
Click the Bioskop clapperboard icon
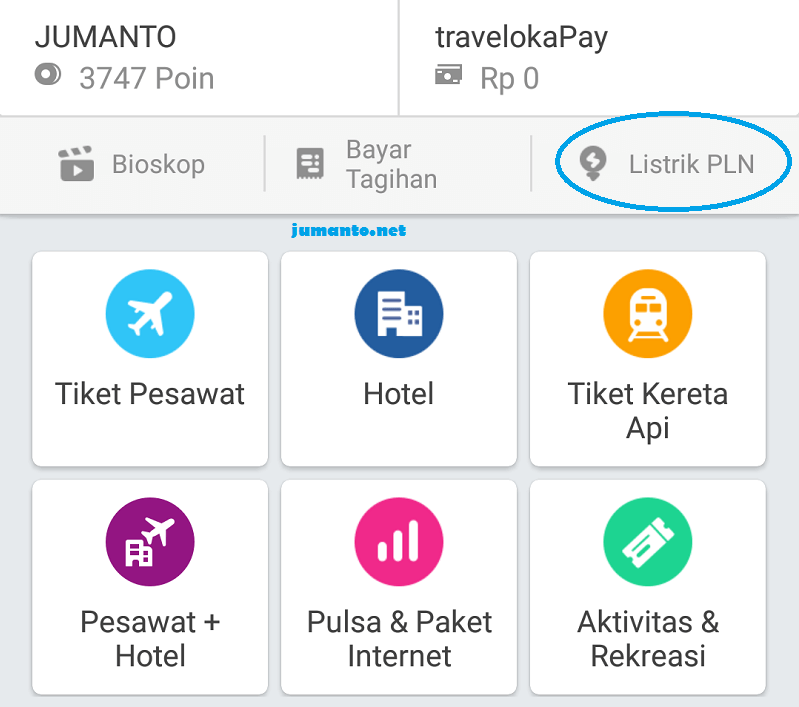(x=76, y=164)
